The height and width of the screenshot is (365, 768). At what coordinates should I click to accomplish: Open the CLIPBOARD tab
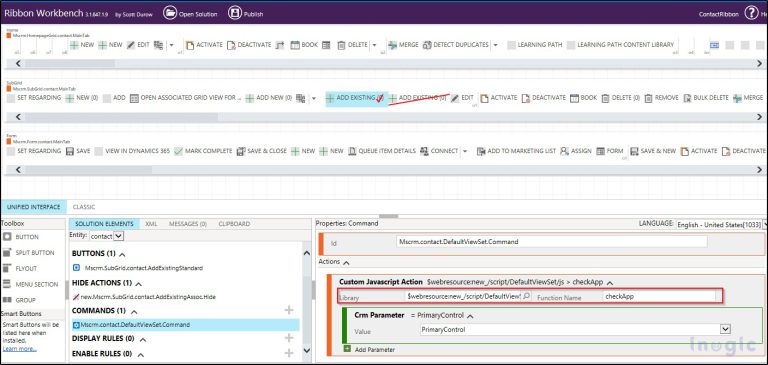coord(234,224)
